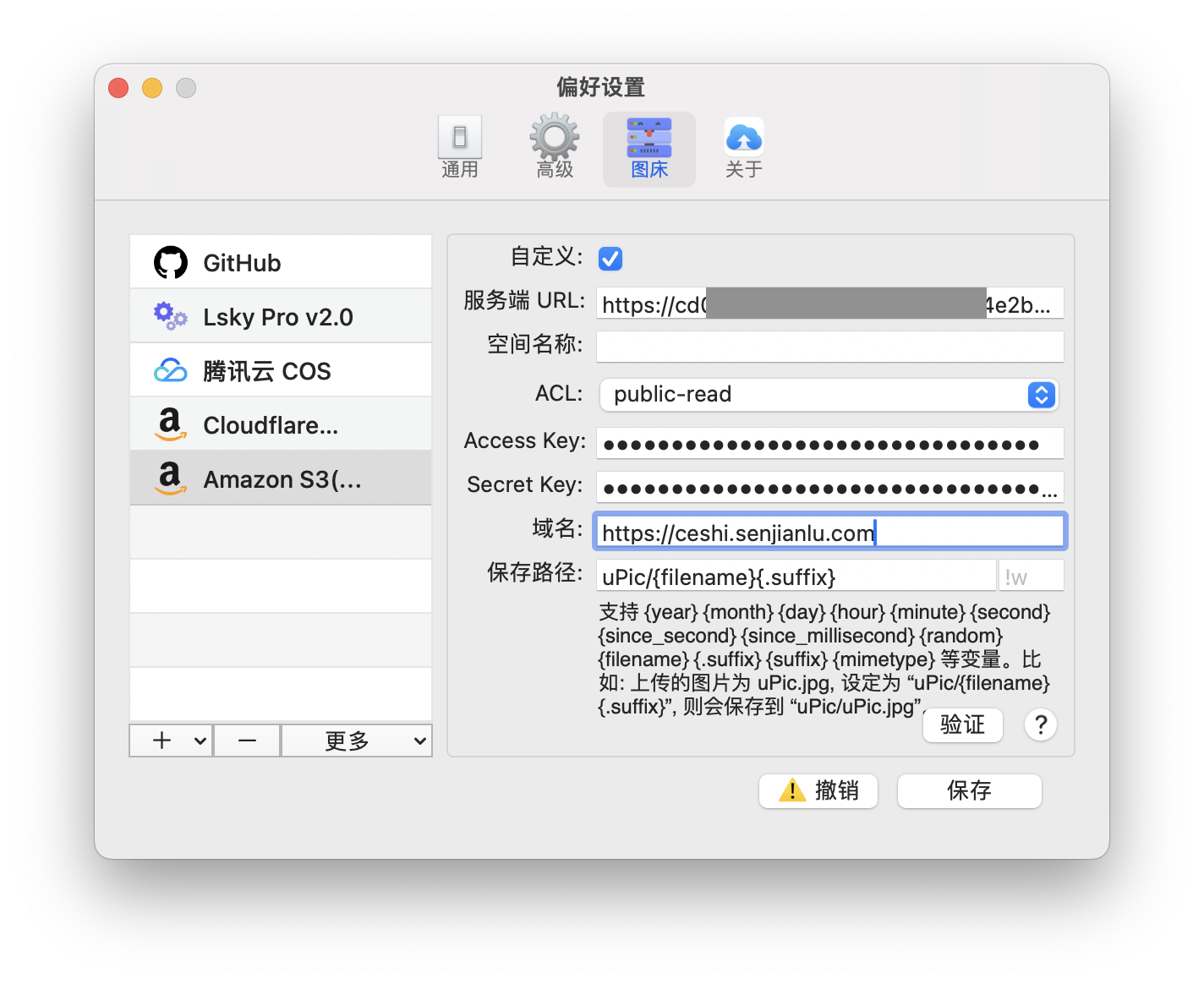1204x984 pixels.
Task: Select the Lsky Pro v2.0 host
Action: [x=281, y=316]
